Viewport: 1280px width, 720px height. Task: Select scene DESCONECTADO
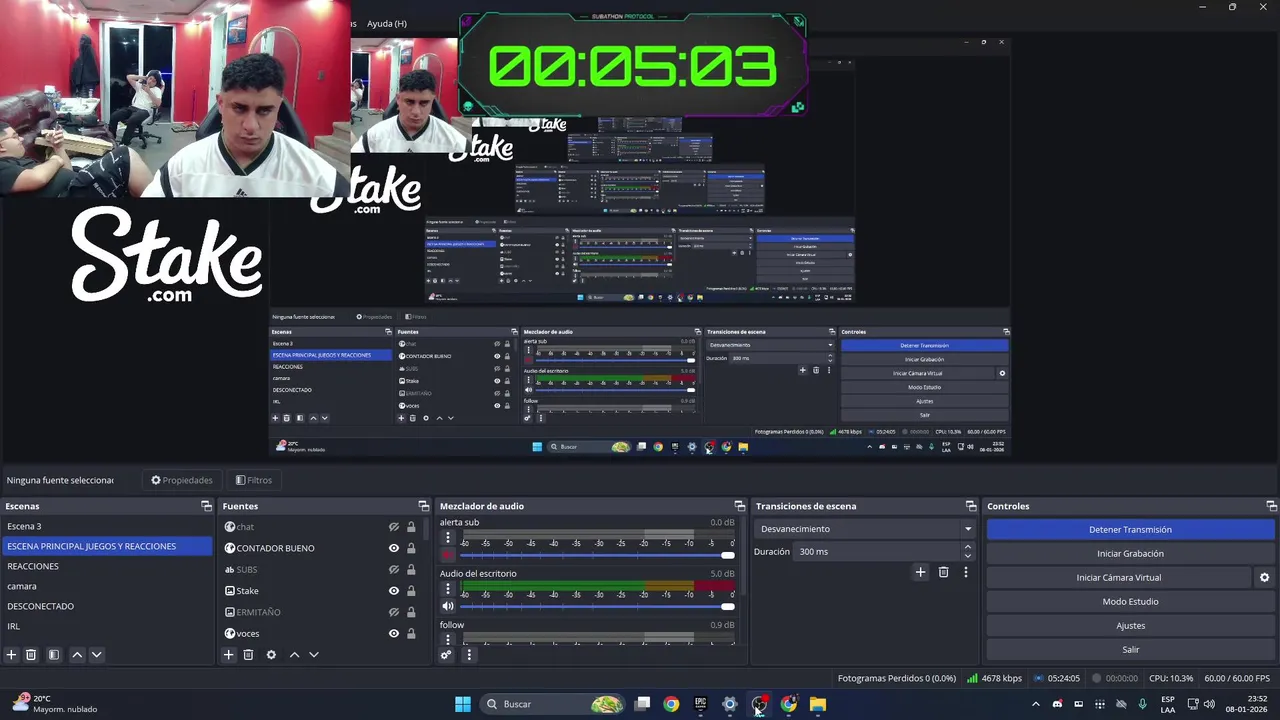[107, 606]
